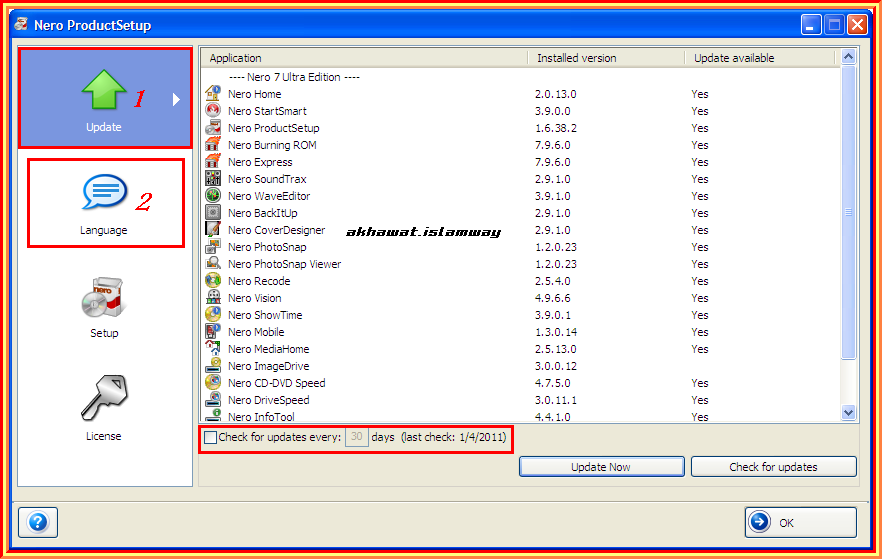The image size is (882, 559).
Task: Select the Nero ShowTime application name
Action: point(265,315)
